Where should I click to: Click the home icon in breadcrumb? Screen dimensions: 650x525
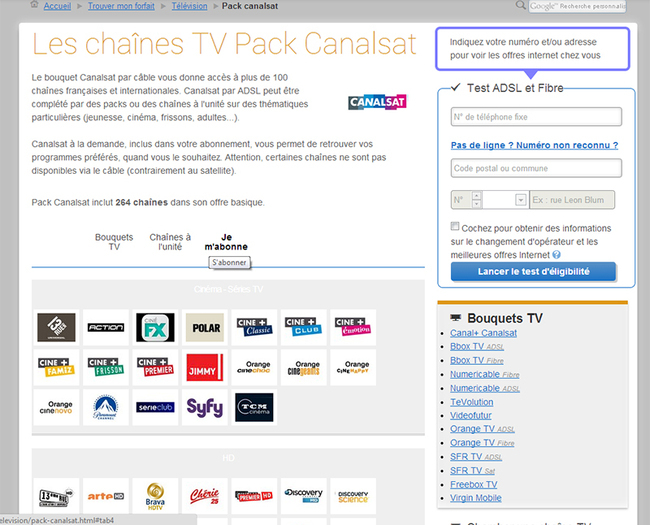pyautogui.click(x=34, y=5)
